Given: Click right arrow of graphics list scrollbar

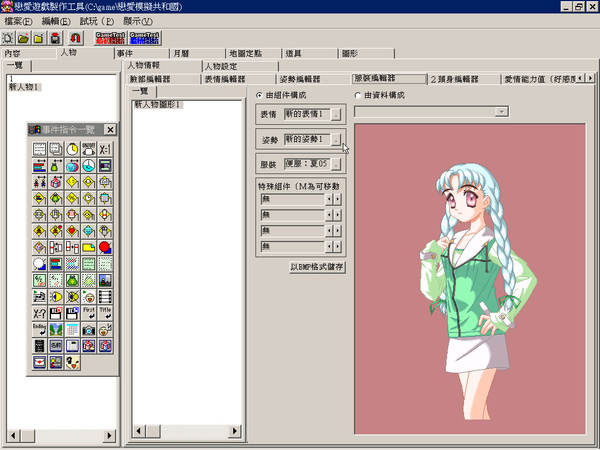Looking at the screenshot, I should (235, 431).
